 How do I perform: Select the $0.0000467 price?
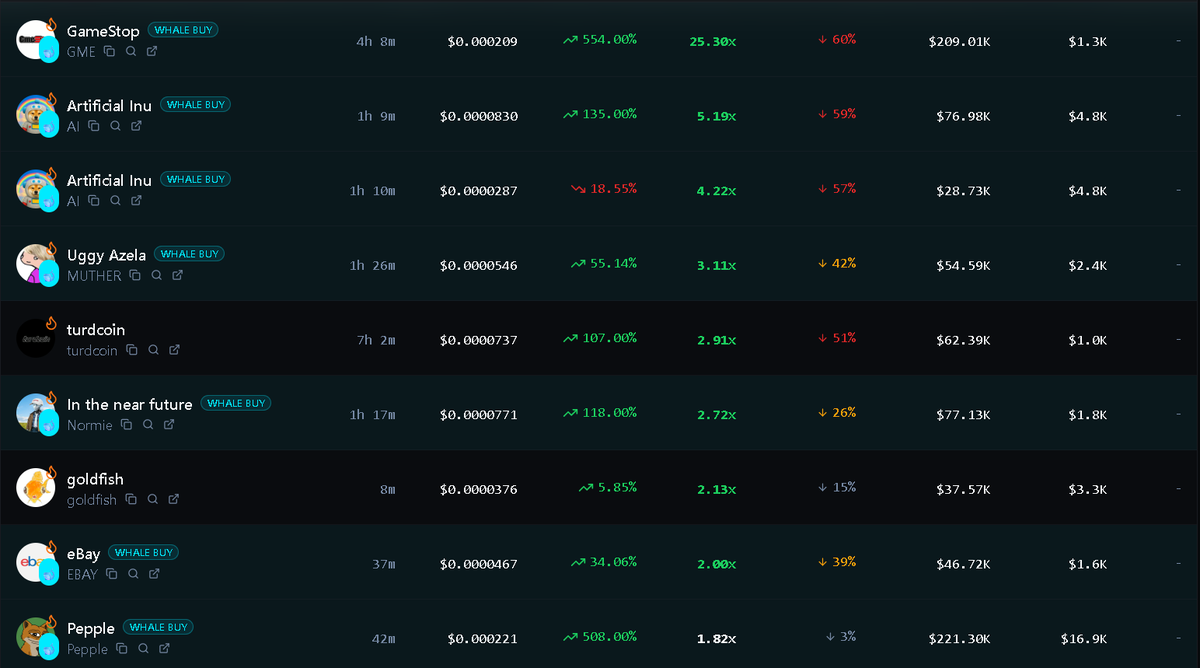coord(479,564)
